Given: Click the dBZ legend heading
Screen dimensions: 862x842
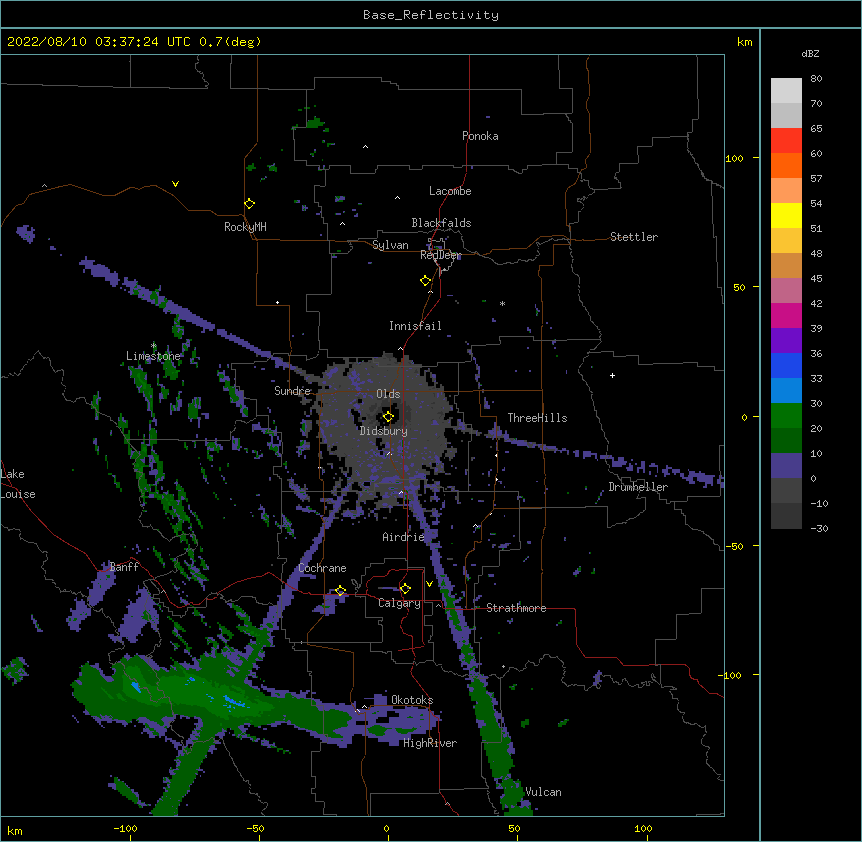Looking at the screenshot, I should pyautogui.click(x=810, y=54).
